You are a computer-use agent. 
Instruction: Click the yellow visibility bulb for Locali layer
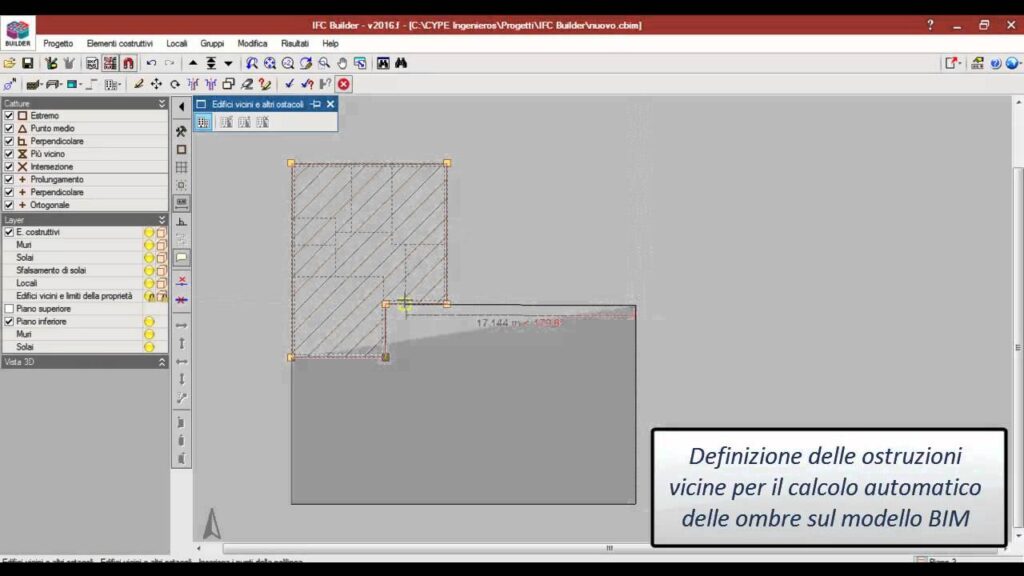(149, 283)
